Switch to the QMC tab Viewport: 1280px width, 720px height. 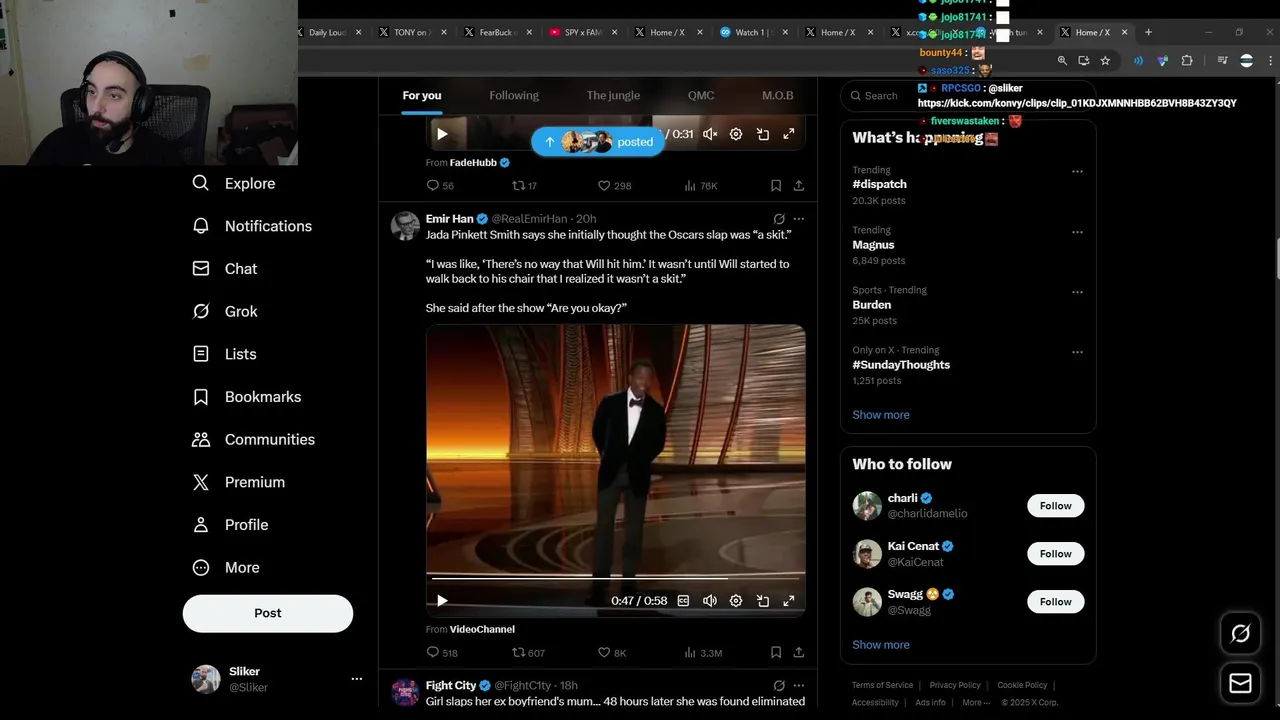701,96
